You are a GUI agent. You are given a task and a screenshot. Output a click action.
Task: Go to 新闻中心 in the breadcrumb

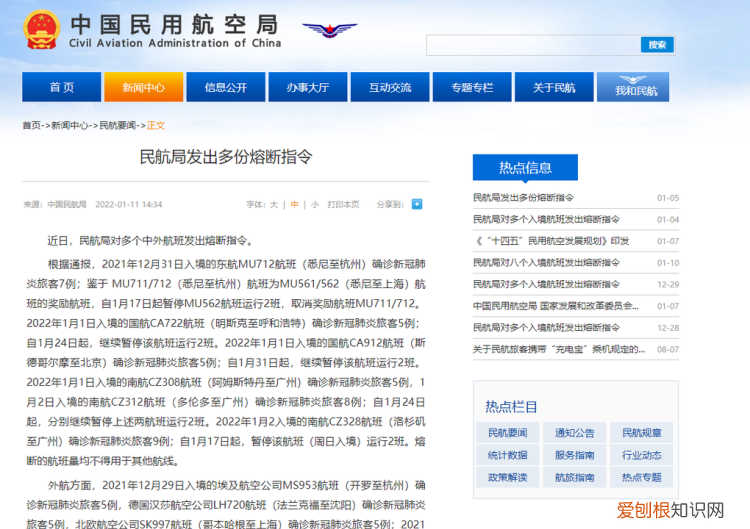pos(69,125)
